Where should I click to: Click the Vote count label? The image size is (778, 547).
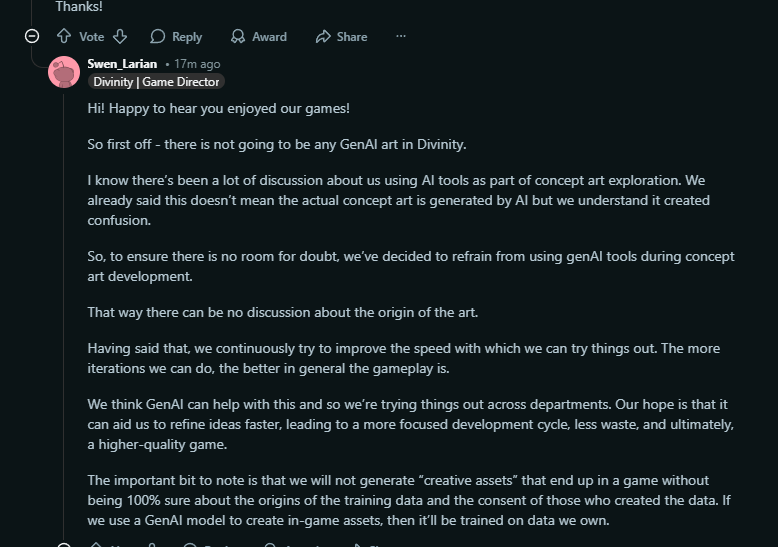(x=92, y=37)
